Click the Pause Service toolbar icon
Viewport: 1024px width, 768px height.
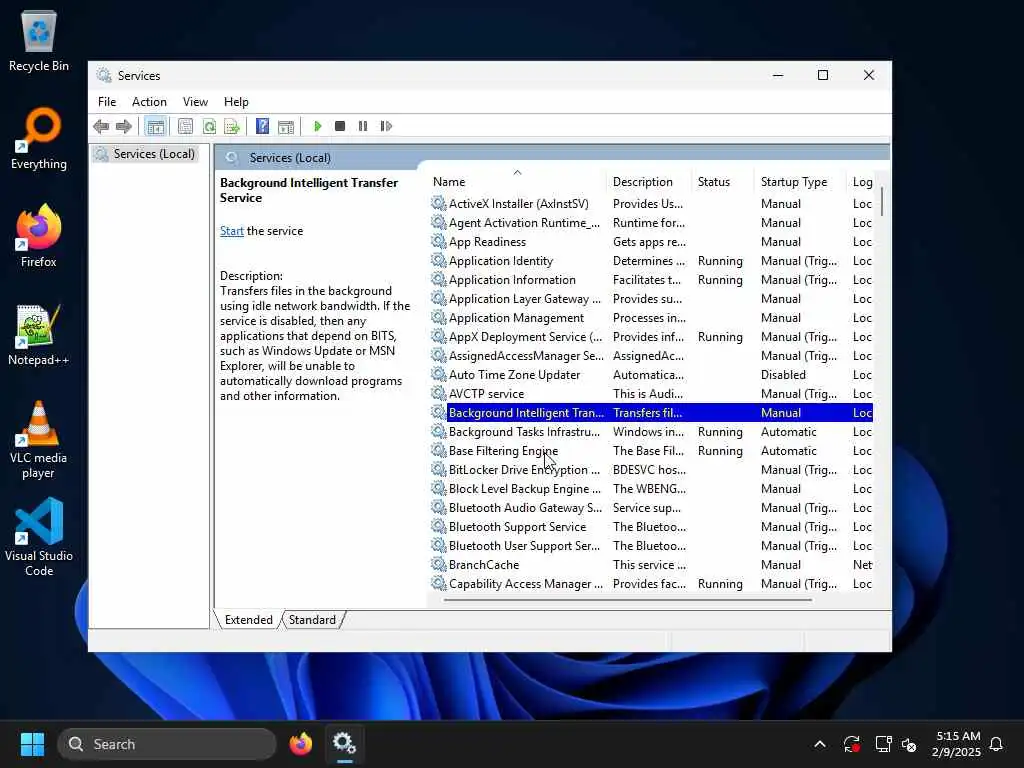363,126
